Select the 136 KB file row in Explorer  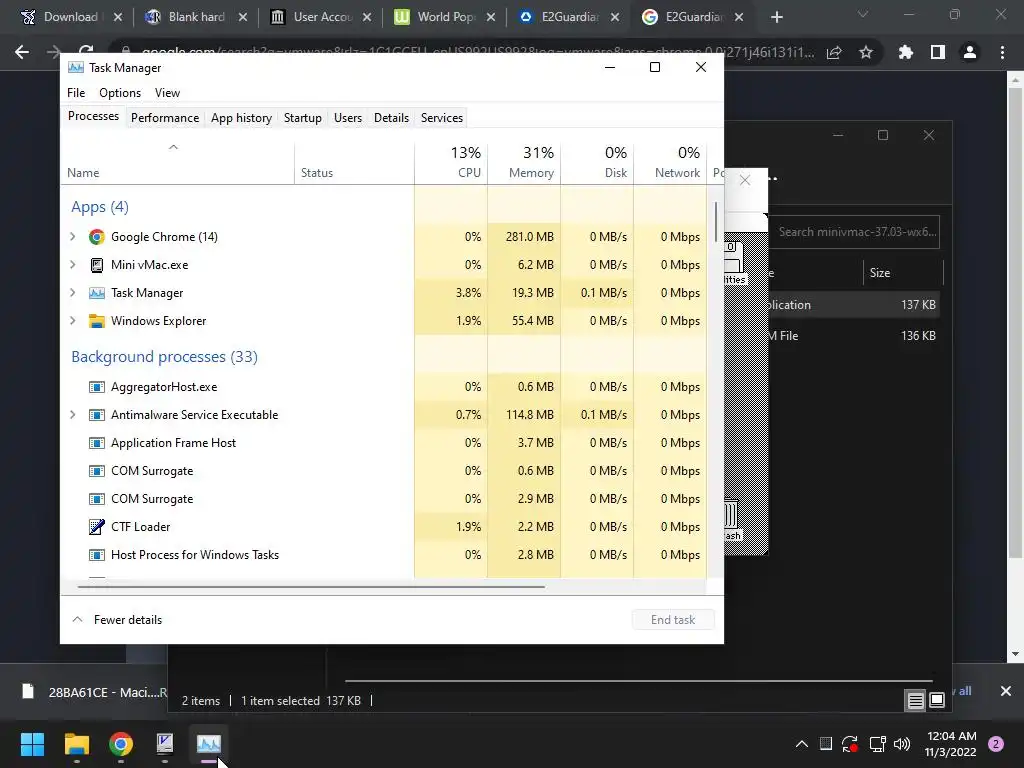pos(853,336)
